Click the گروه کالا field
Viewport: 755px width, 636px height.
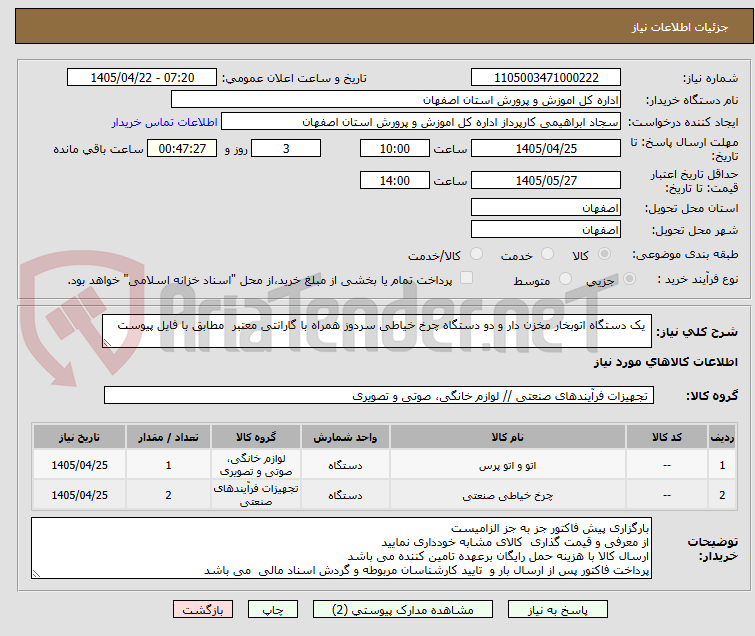pyautogui.click(x=378, y=395)
